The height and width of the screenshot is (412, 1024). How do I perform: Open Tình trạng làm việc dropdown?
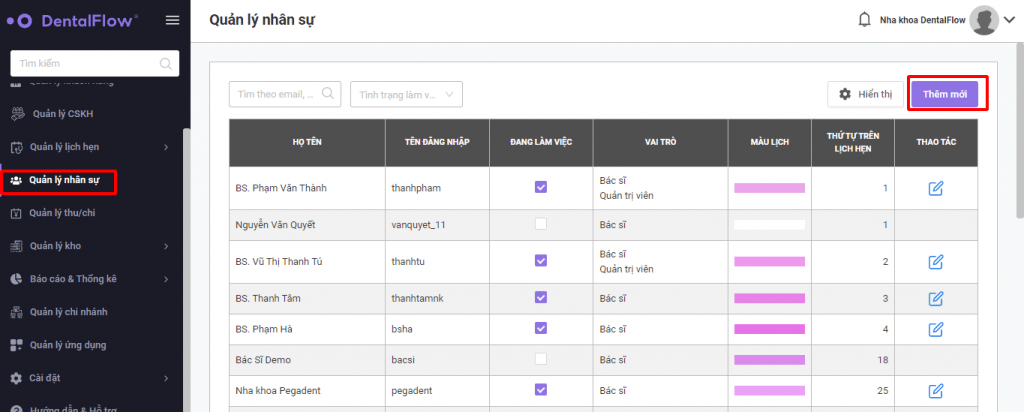(406, 94)
